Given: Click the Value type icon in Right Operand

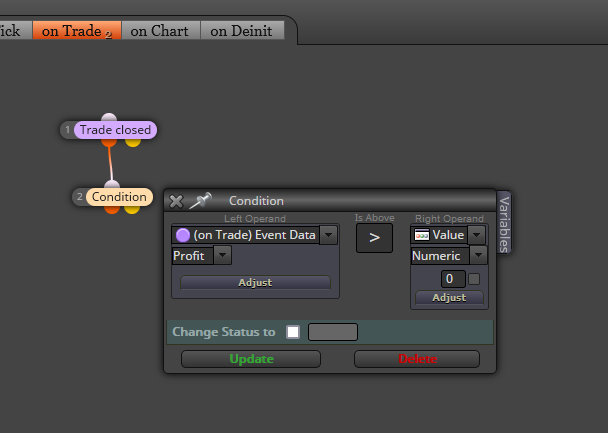Looking at the screenshot, I should tap(421, 235).
